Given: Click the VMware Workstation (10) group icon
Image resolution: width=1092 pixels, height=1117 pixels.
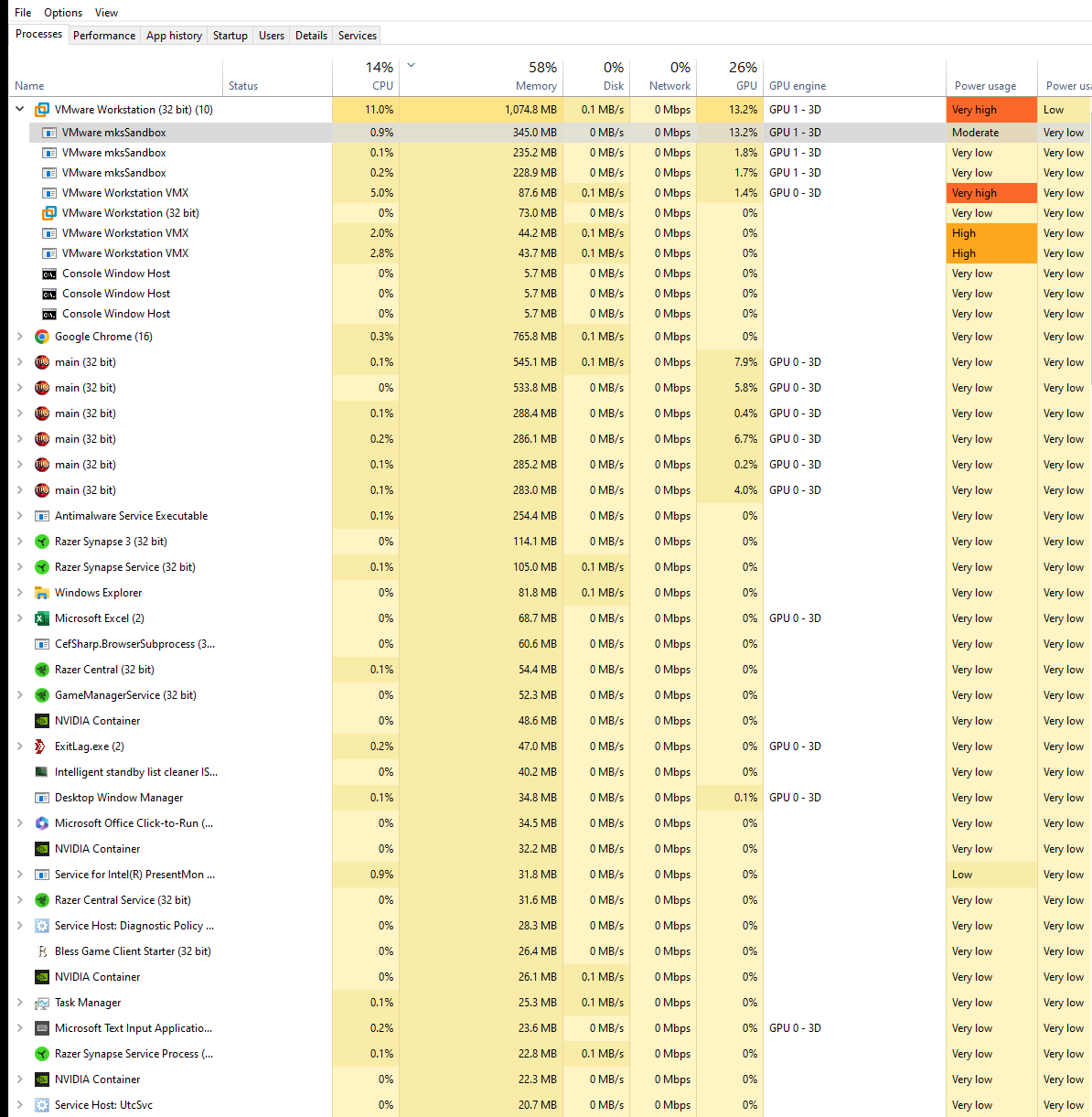Looking at the screenshot, I should 41,110.
